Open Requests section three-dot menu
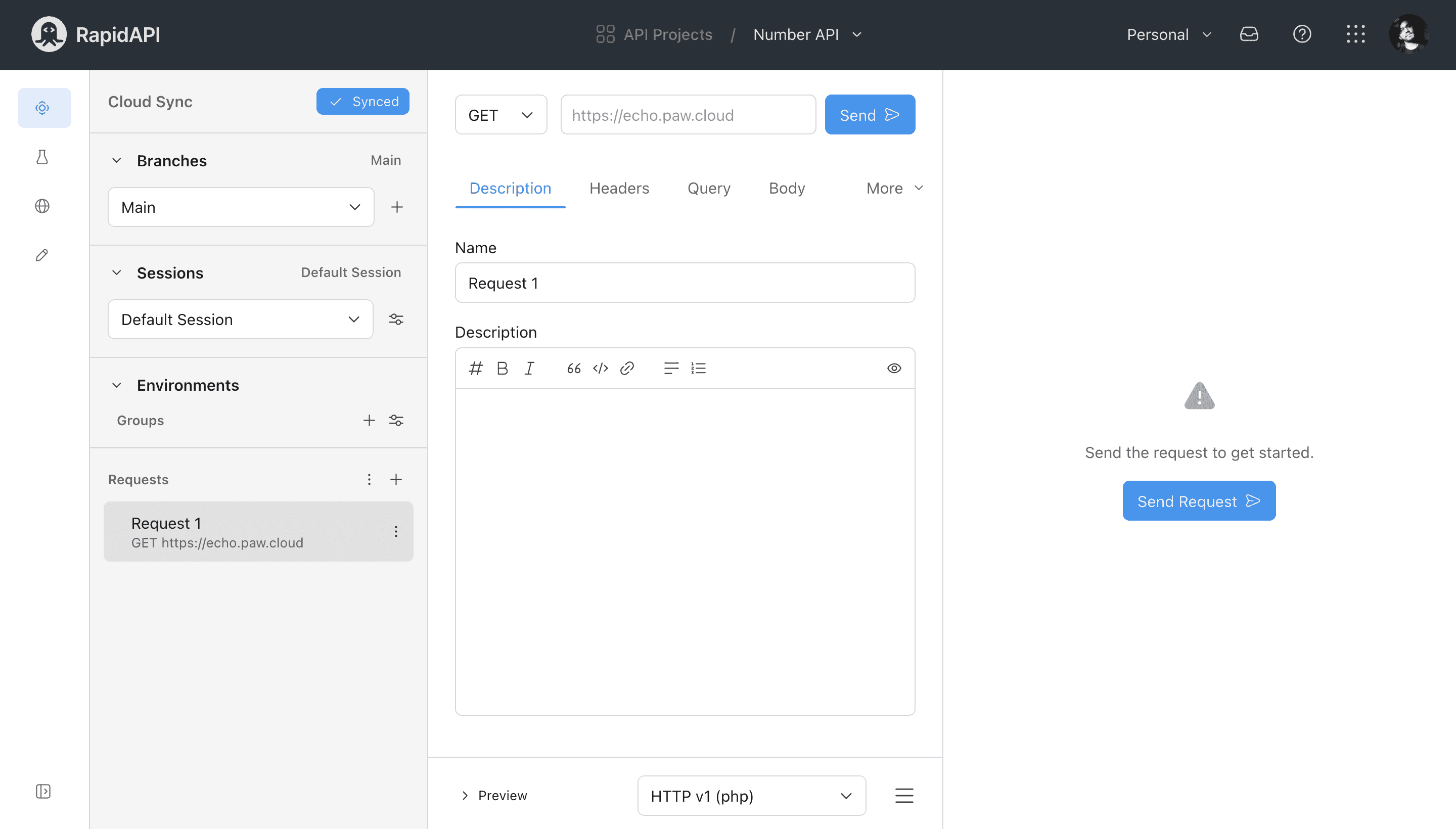This screenshot has width=1456, height=829. tap(369, 479)
